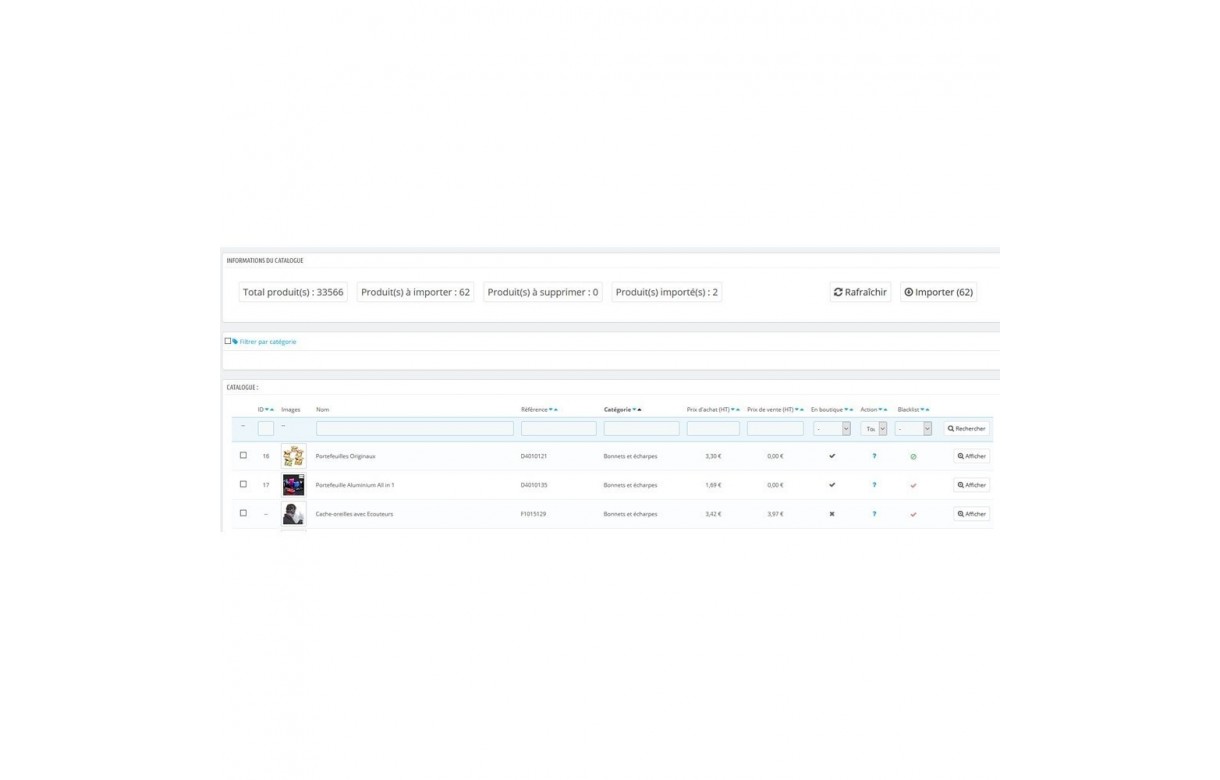Click the magnifier icon on Rechercher button

[951, 428]
